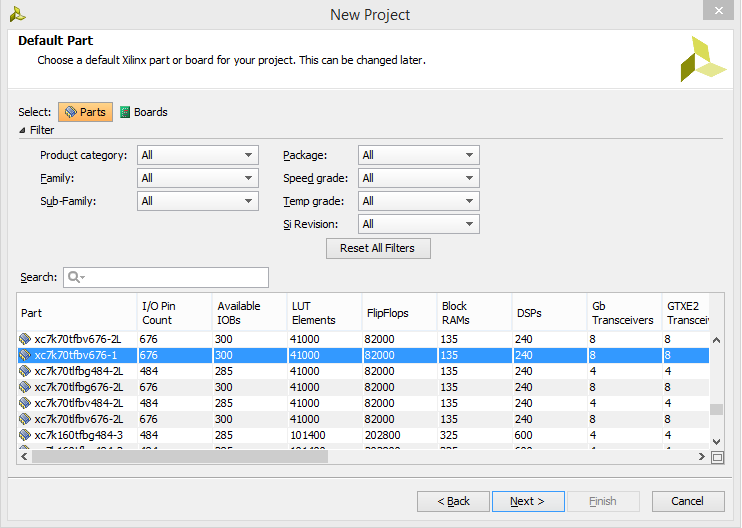Switch to Boards selection

click(144, 112)
